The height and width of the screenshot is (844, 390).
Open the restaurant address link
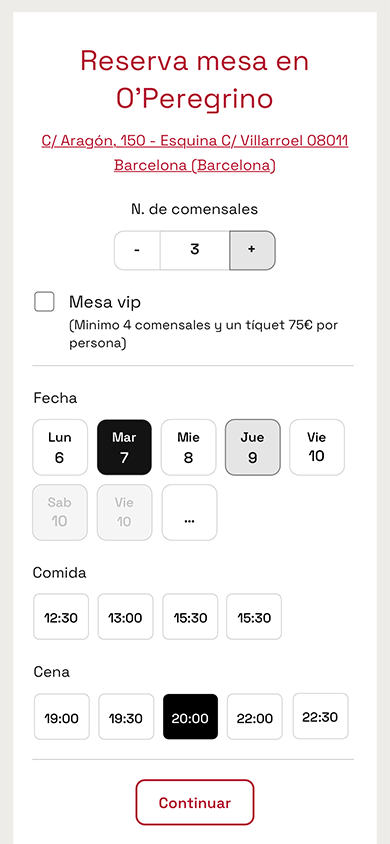(195, 153)
